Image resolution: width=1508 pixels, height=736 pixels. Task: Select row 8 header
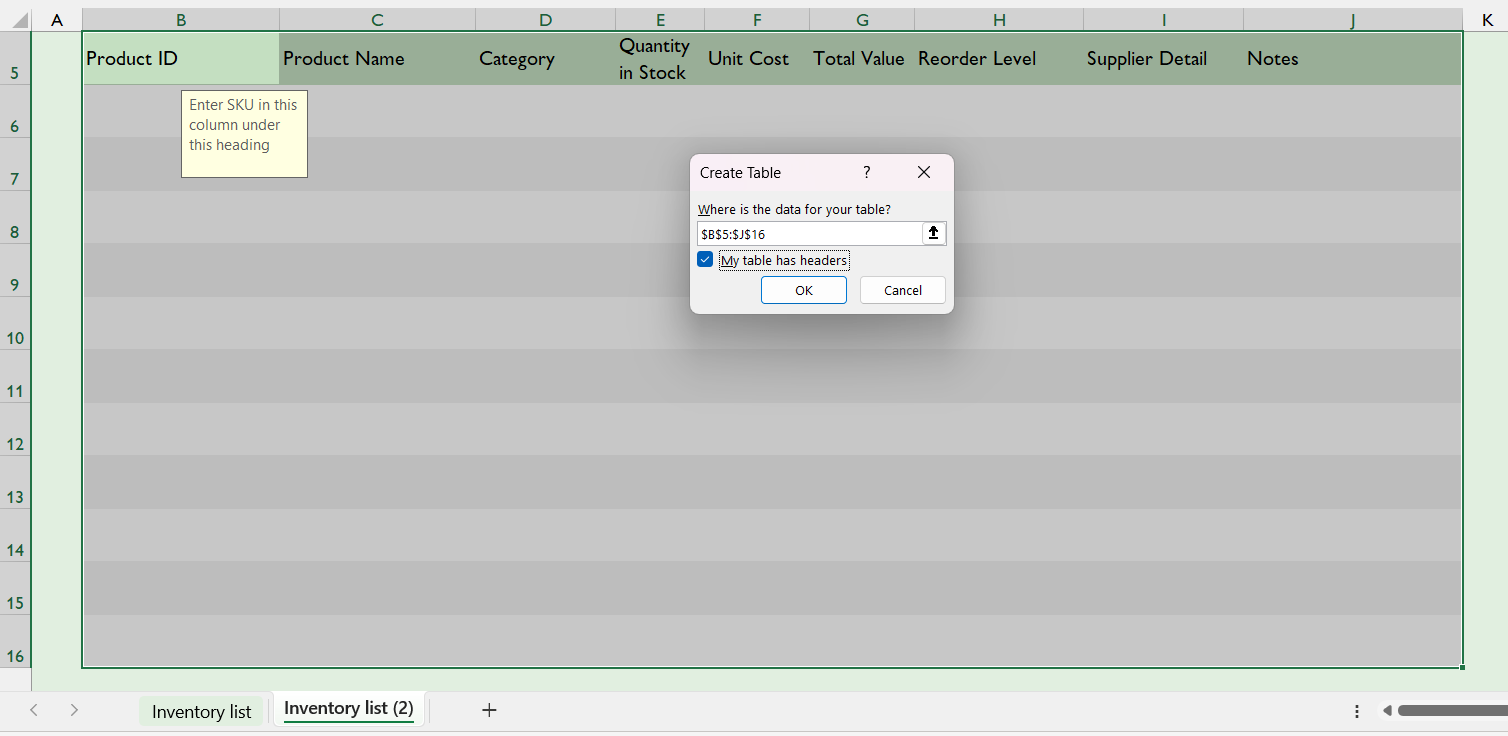point(15,217)
